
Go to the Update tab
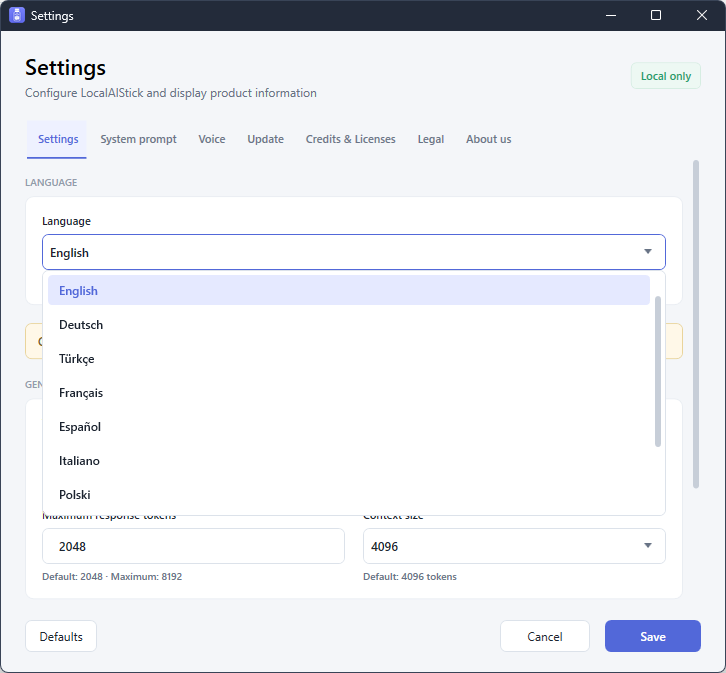pos(265,139)
